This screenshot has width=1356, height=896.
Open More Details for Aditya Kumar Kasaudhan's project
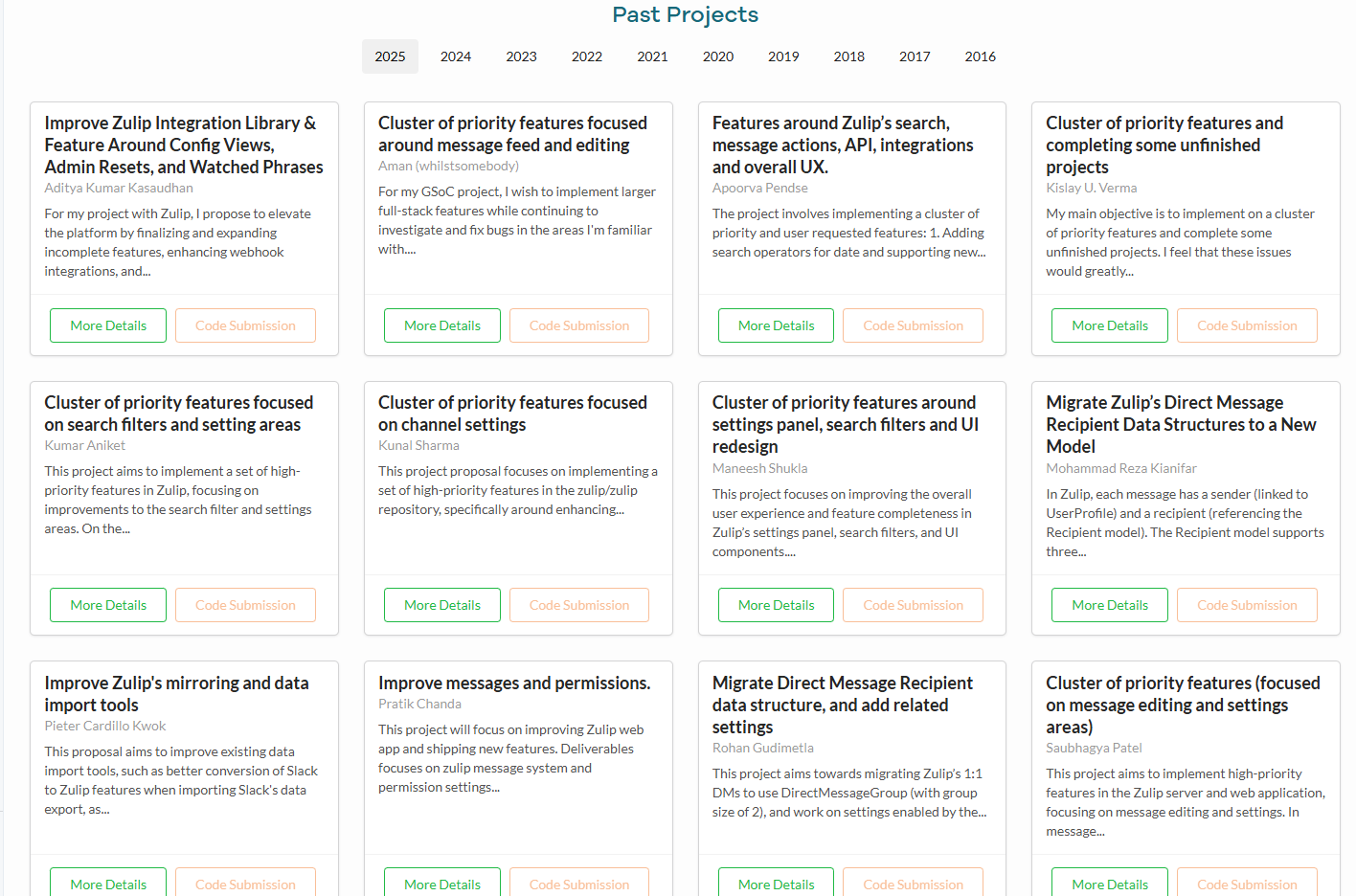[x=107, y=325]
